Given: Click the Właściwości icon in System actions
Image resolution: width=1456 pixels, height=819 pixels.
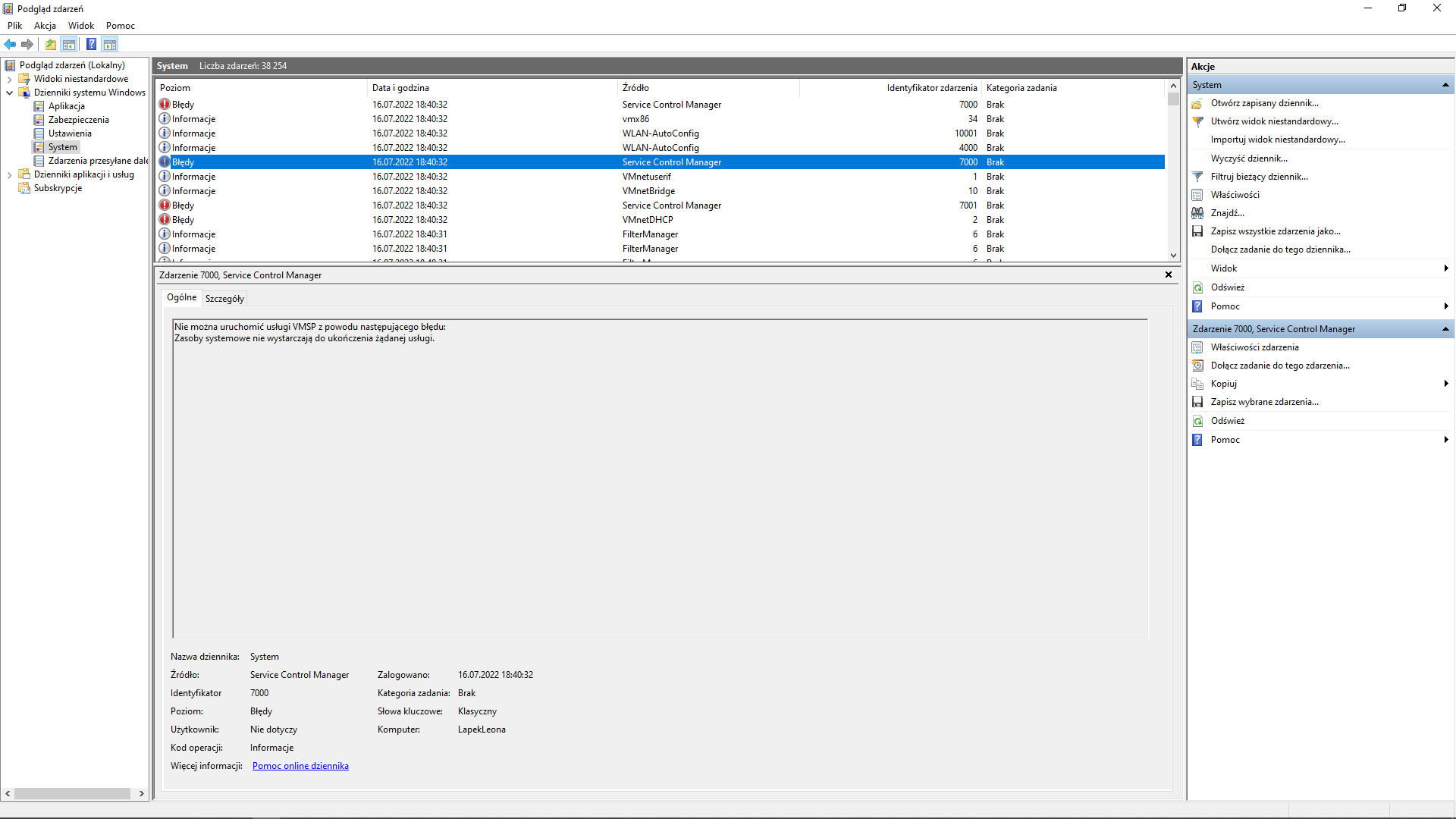Looking at the screenshot, I should (x=1197, y=195).
